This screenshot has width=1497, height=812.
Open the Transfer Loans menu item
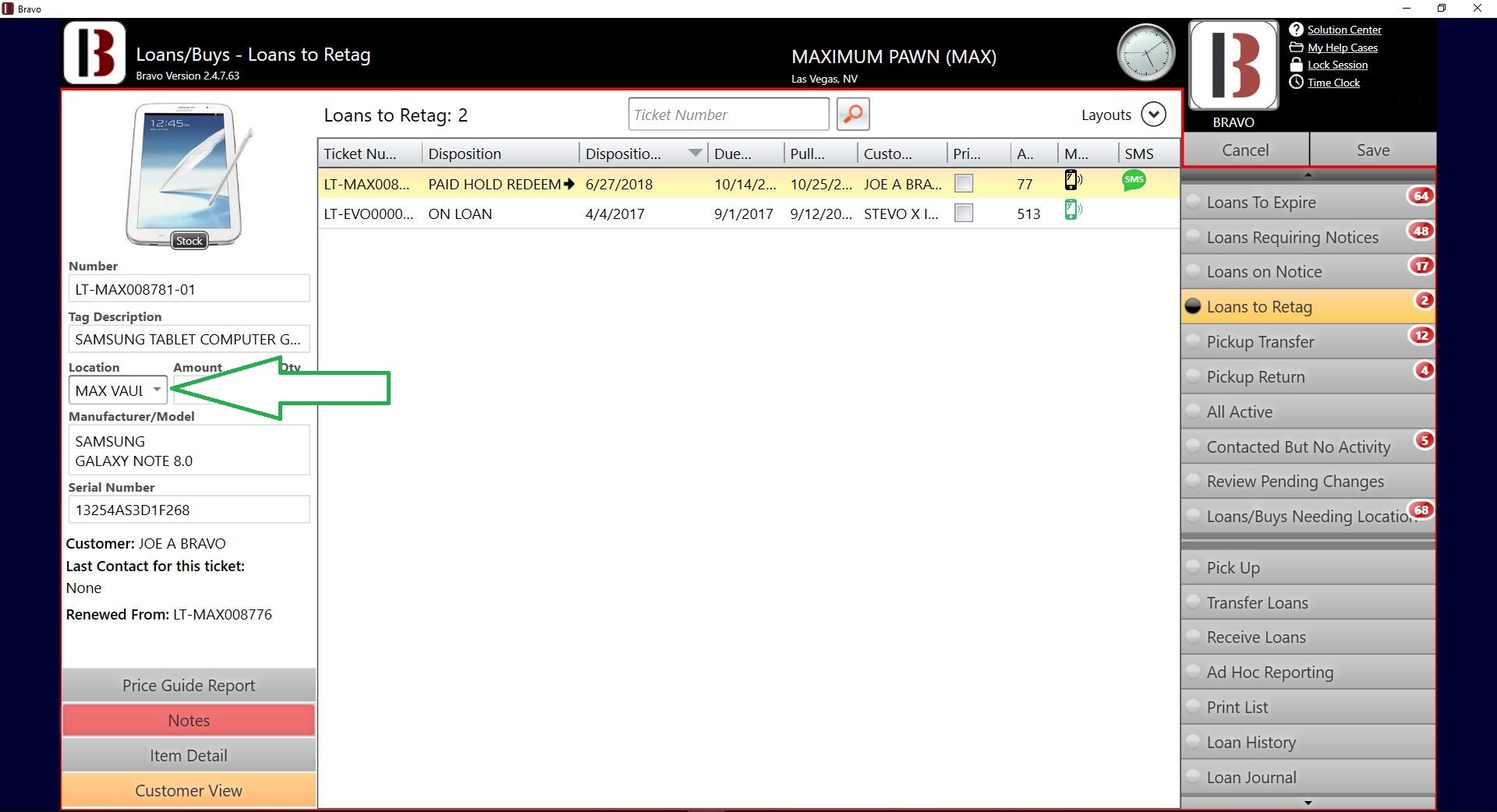pyautogui.click(x=1308, y=602)
